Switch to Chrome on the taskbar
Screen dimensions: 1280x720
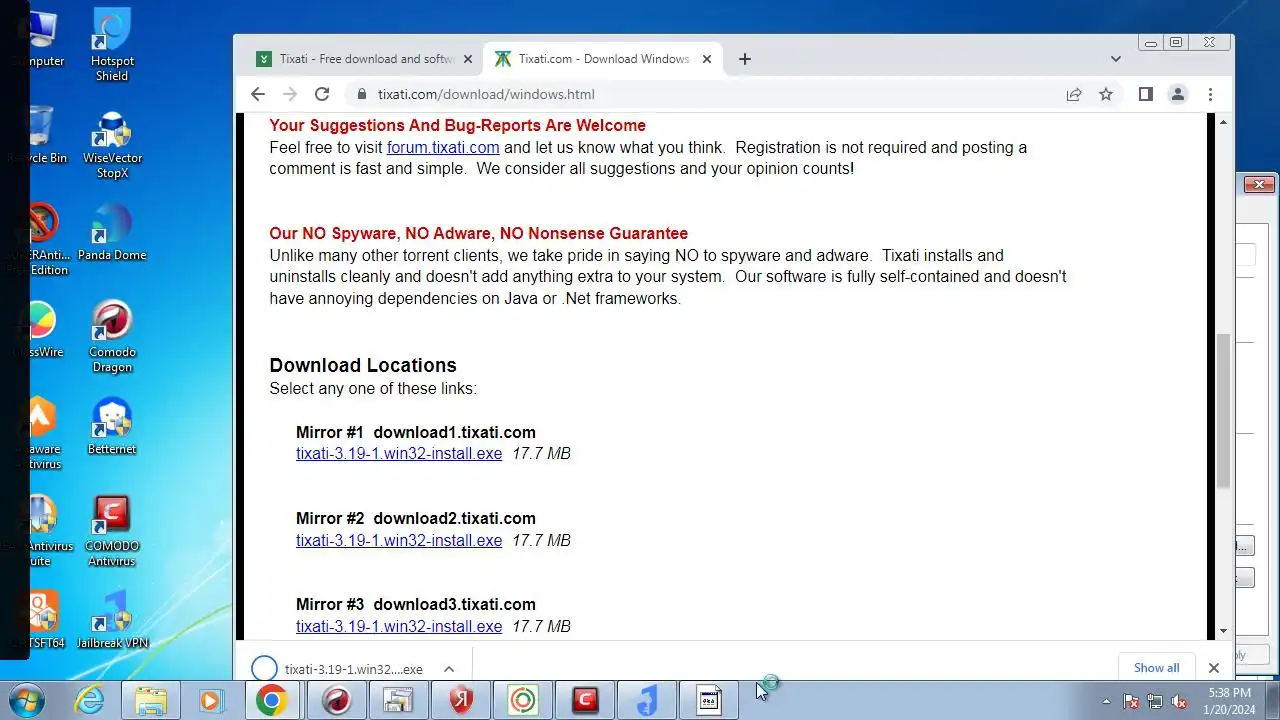pos(271,700)
